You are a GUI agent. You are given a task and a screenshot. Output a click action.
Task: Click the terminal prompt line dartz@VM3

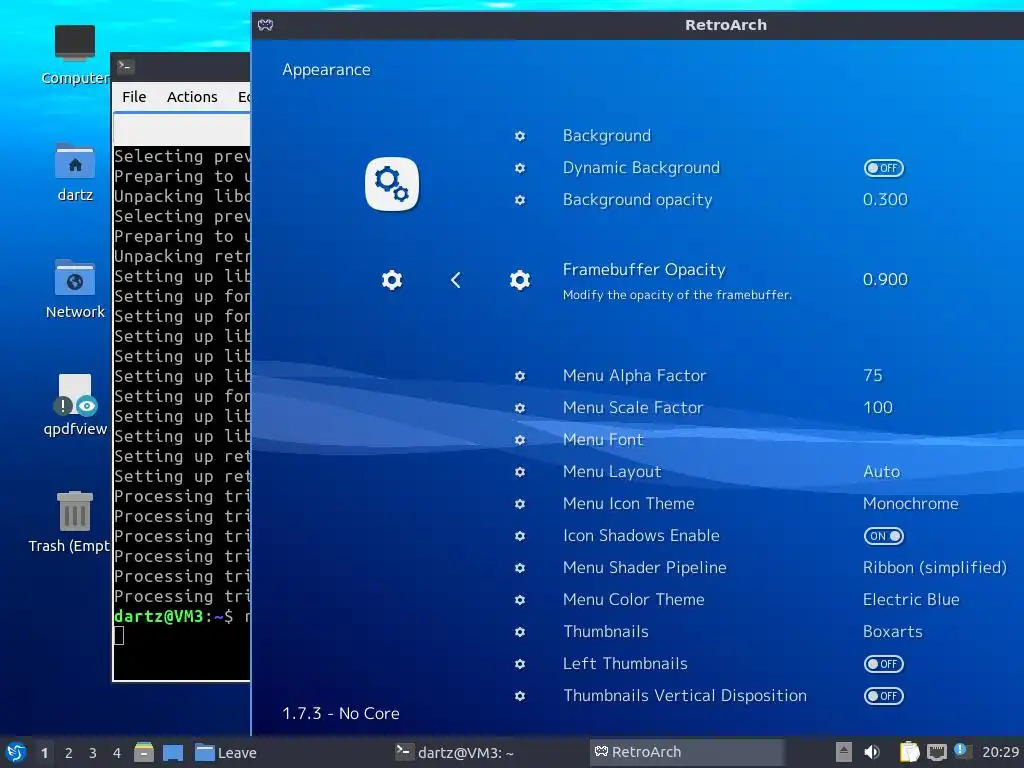click(x=182, y=616)
